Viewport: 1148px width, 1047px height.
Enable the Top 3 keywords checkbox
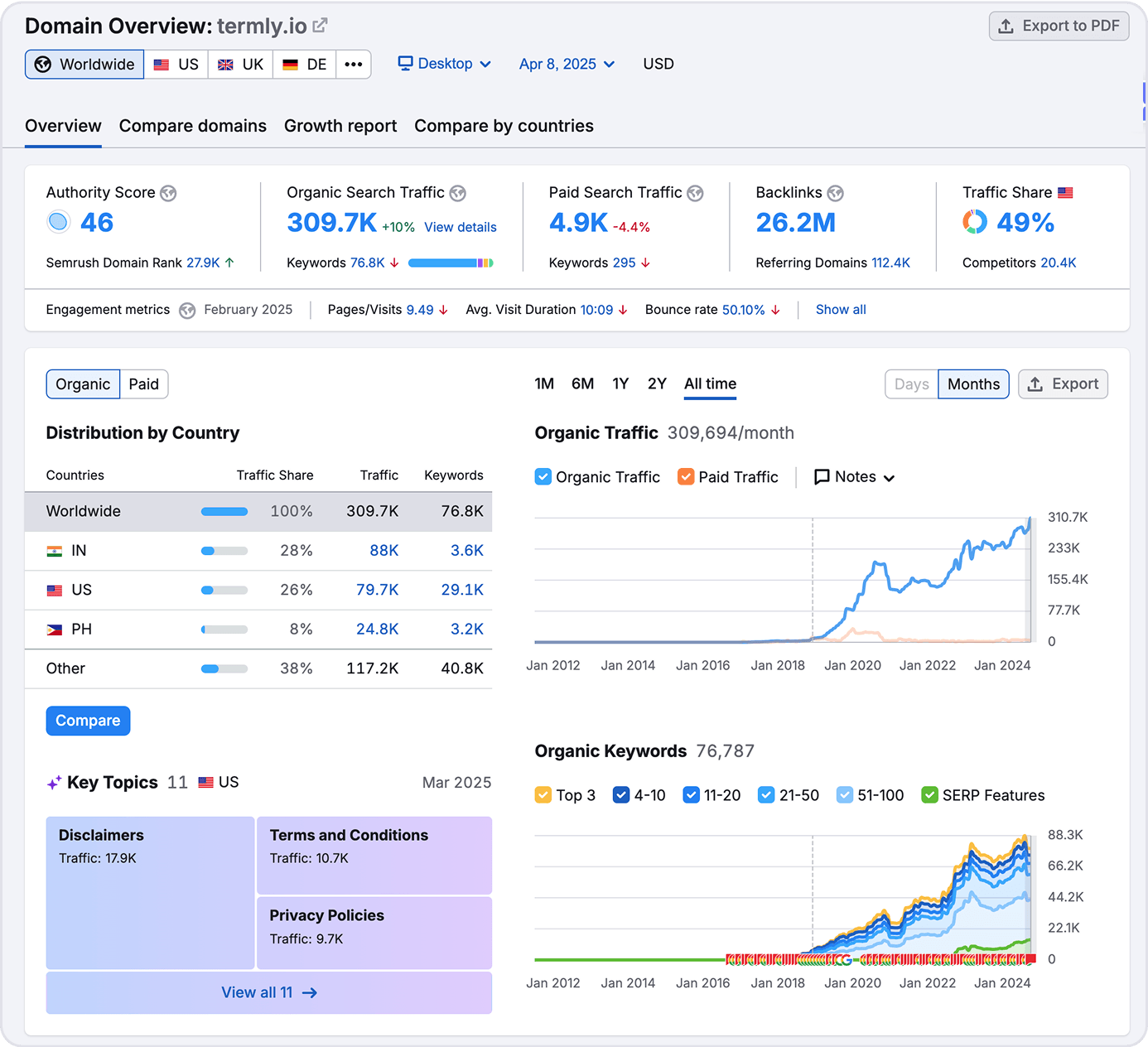(543, 794)
